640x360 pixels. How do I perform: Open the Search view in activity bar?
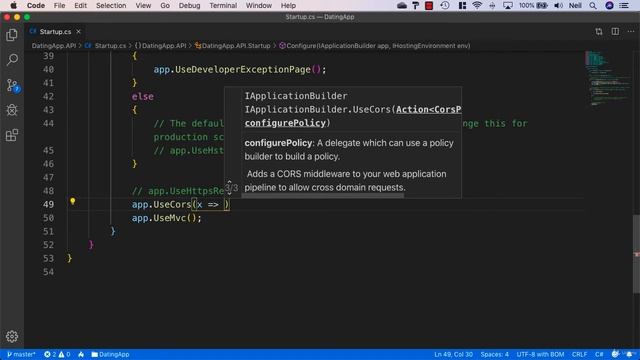coord(12,60)
